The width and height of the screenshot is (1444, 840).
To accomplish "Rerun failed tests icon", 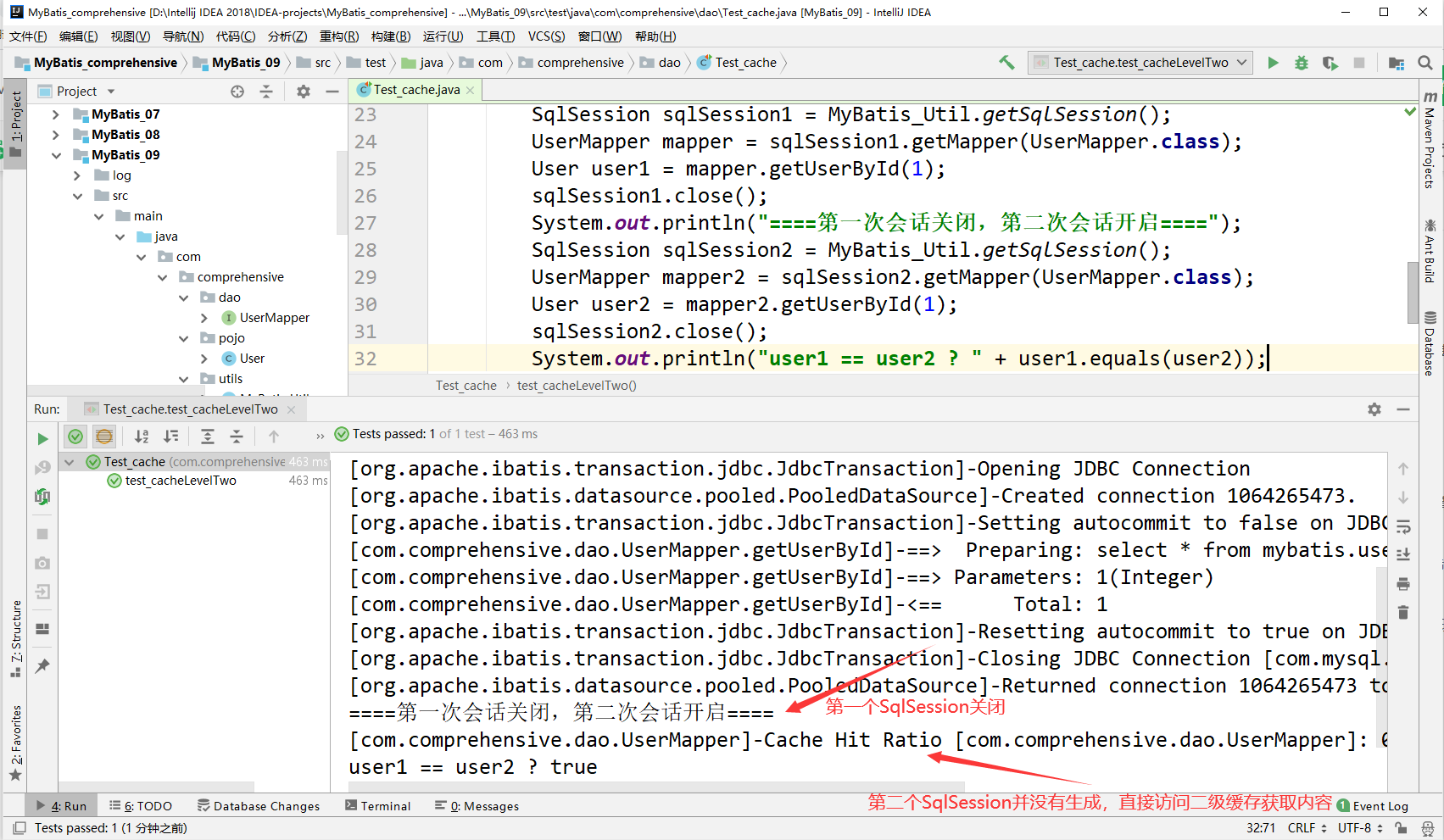I will (x=42, y=467).
